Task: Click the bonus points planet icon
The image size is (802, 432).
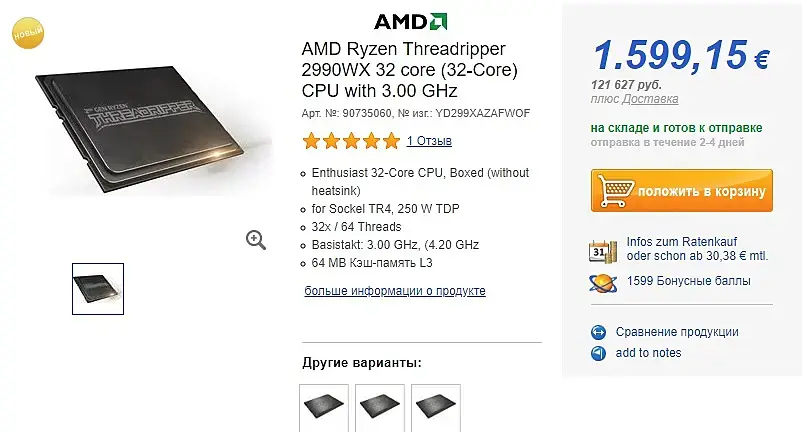Action: tap(602, 283)
